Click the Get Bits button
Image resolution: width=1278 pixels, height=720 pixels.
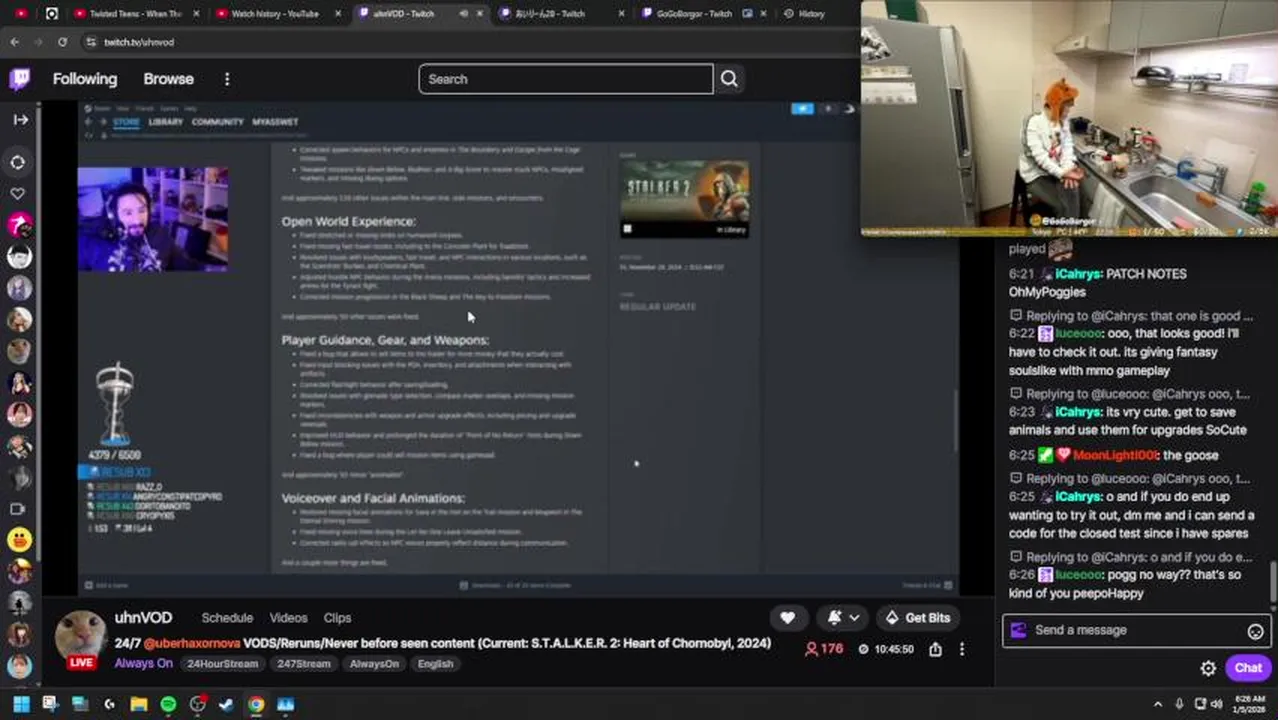click(x=916, y=618)
